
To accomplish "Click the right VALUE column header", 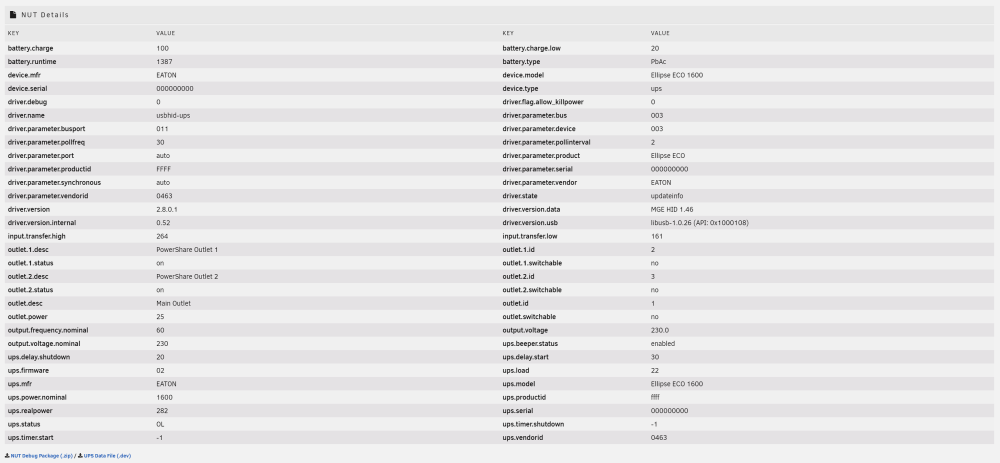I will coord(660,33).
